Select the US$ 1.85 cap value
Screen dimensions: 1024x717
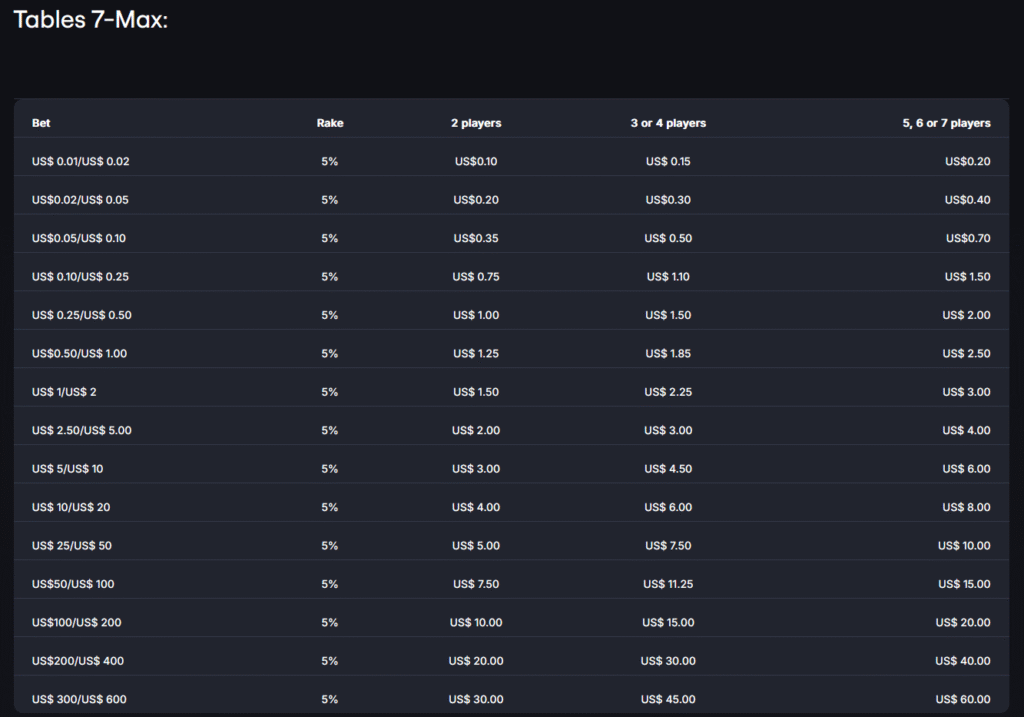tap(668, 354)
